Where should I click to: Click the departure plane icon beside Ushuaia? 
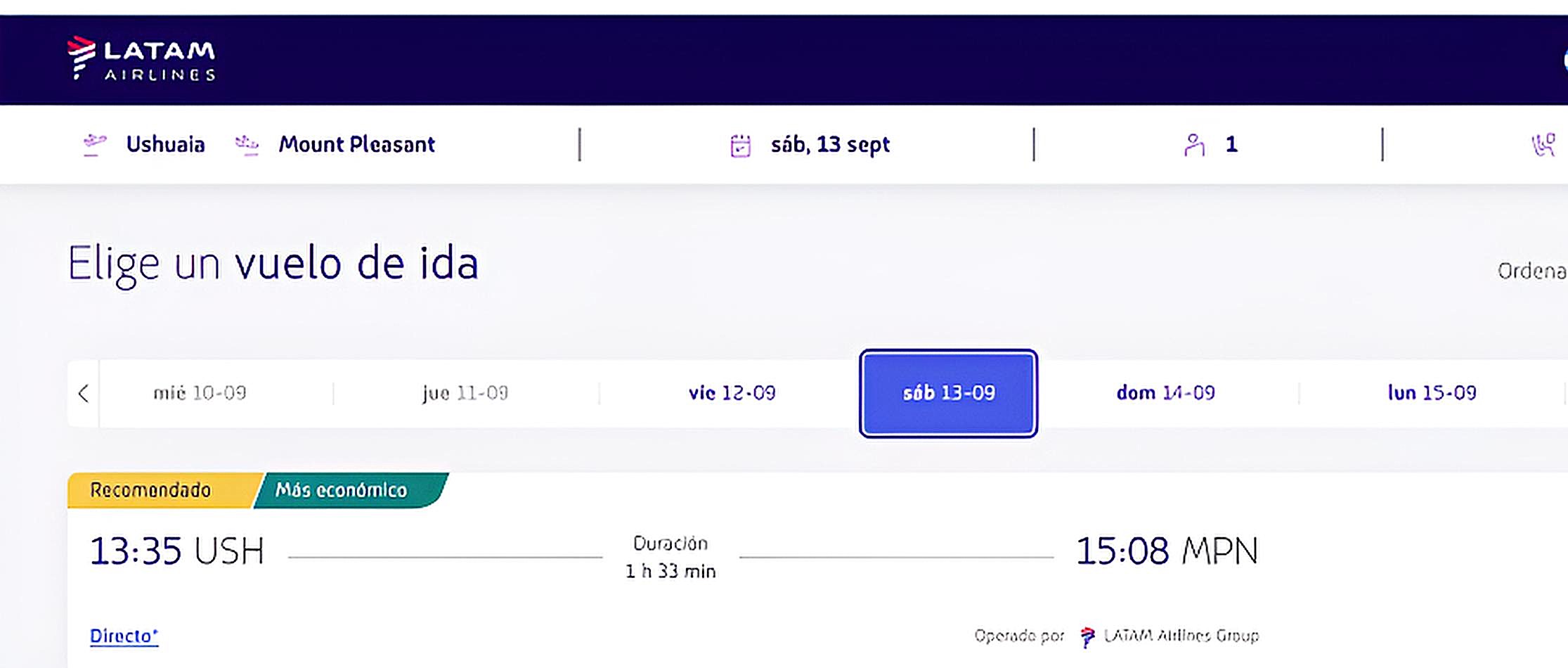[x=95, y=145]
